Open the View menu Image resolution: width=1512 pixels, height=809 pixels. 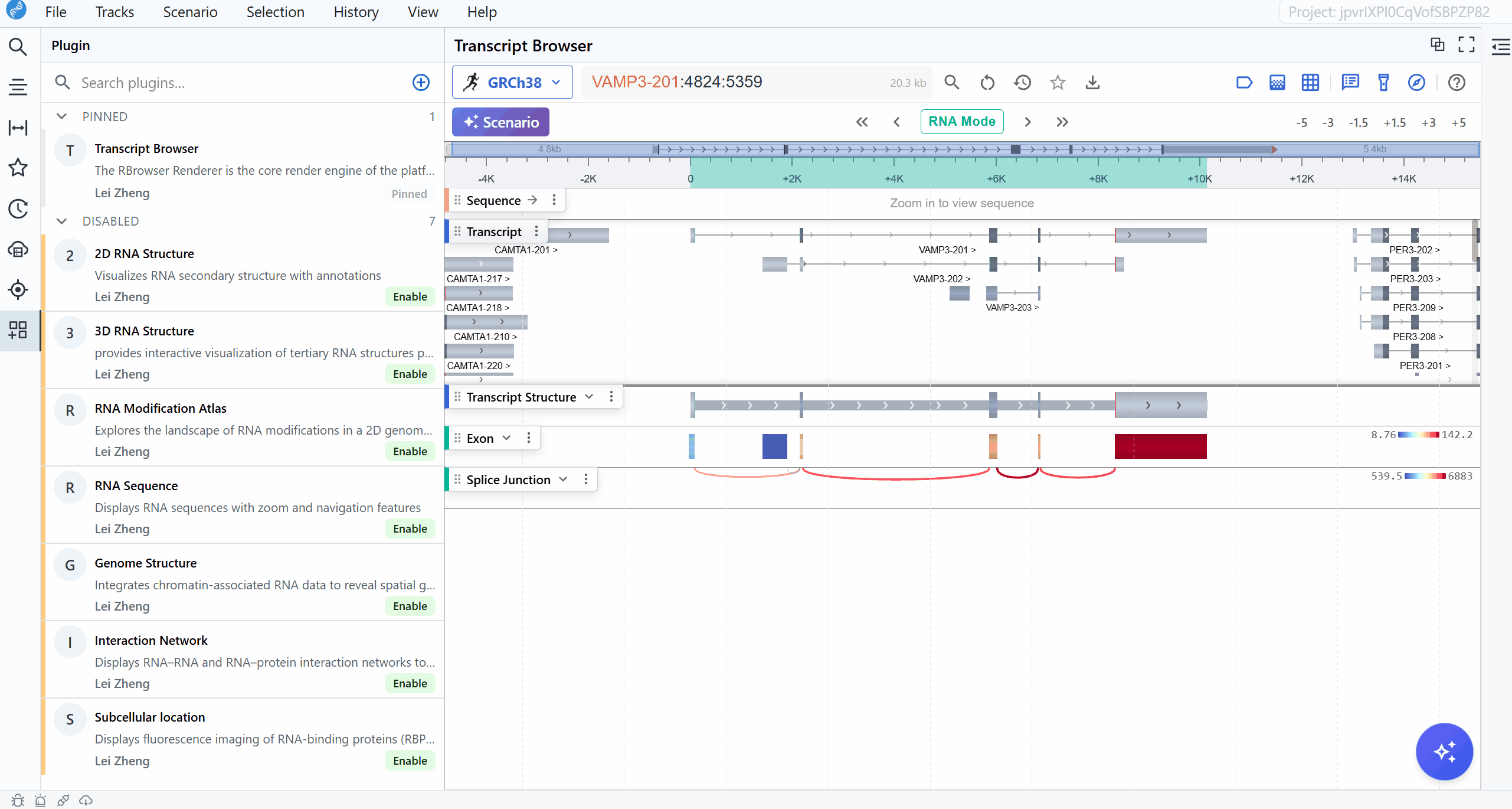pos(423,12)
